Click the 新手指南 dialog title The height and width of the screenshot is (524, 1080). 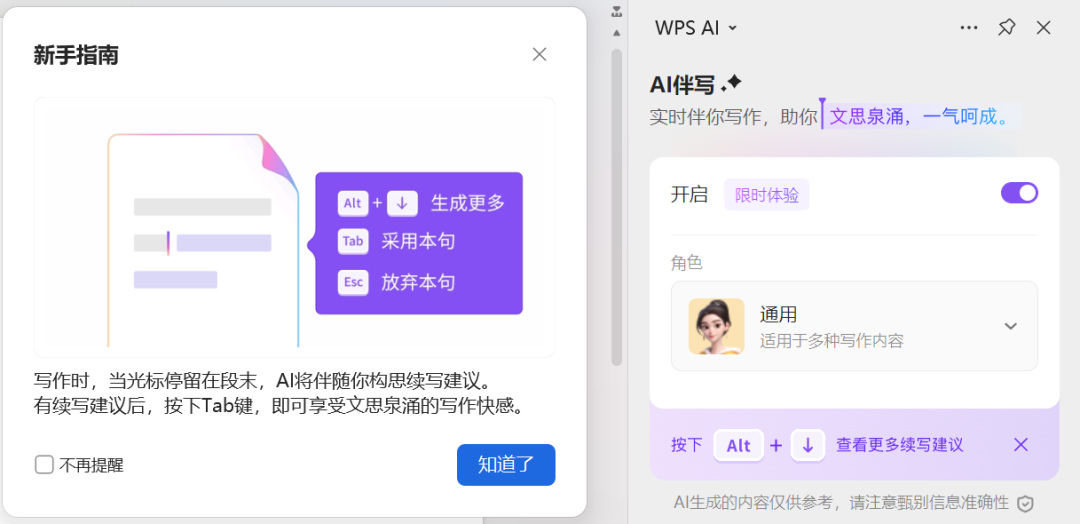coord(76,55)
